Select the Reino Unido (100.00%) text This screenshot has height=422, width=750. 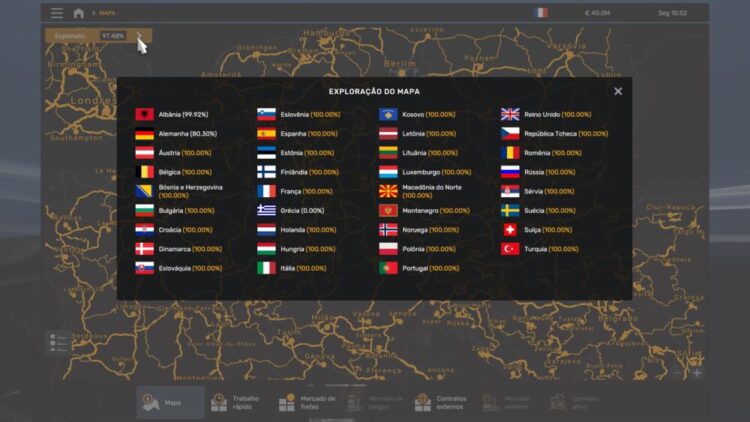point(558,115)
